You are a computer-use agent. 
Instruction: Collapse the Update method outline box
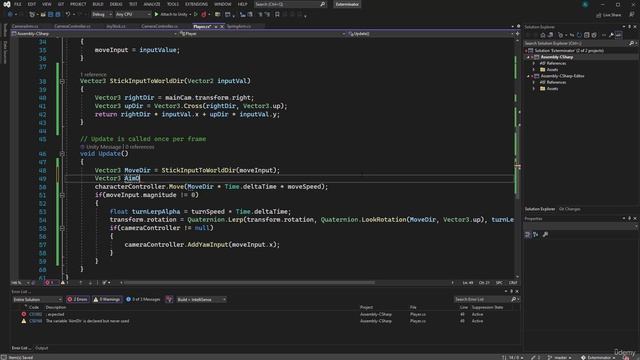click(62, 154)
